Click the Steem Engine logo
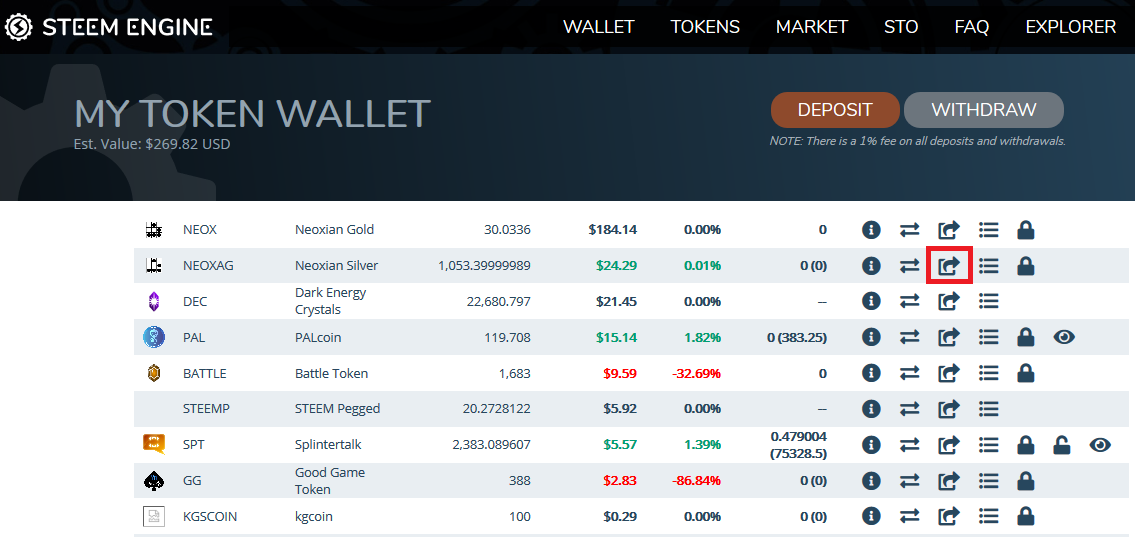Viewport: 1135px width, 537px height. tap(109, 28)
